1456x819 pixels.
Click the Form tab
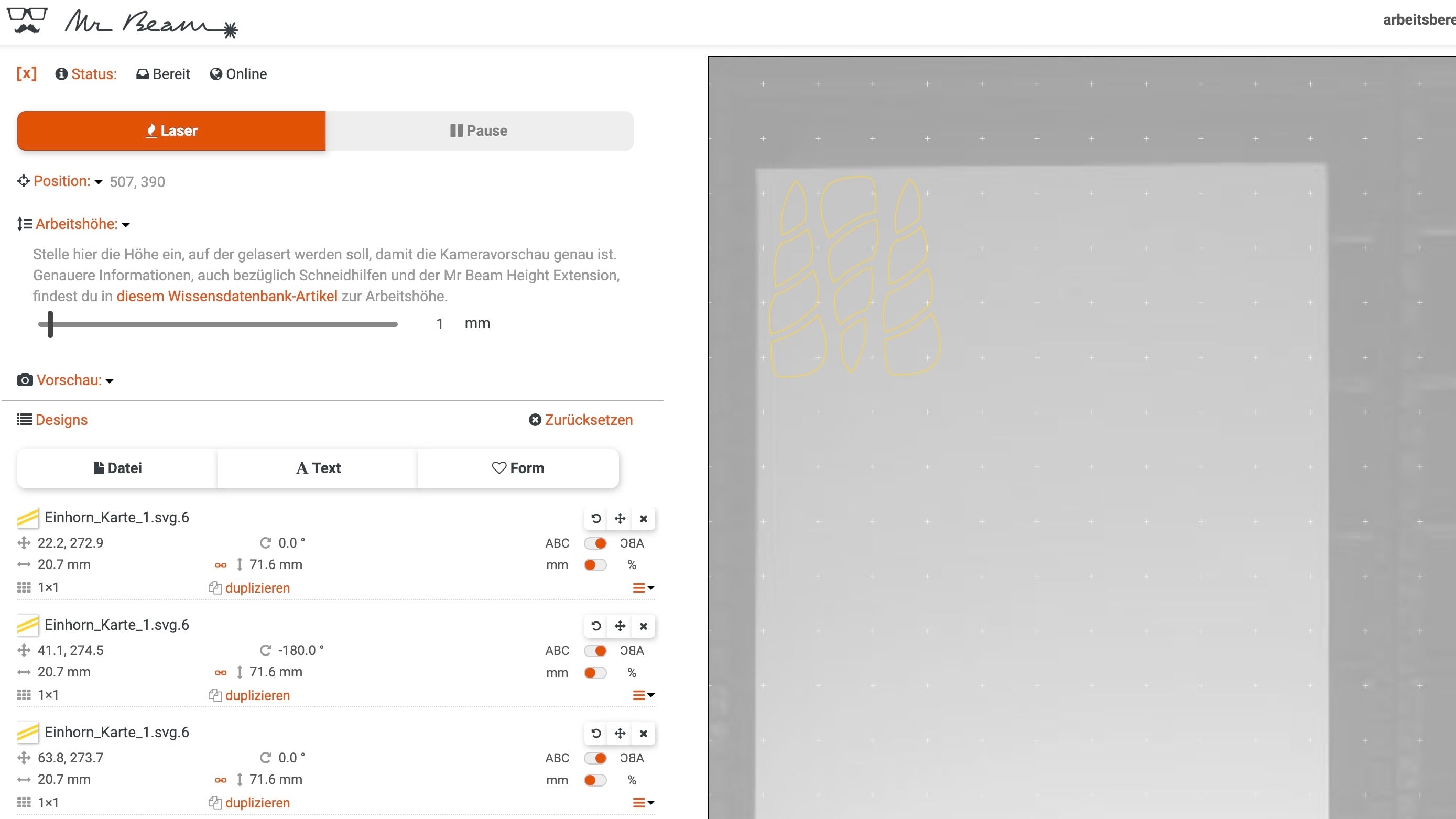coord(518,468)
